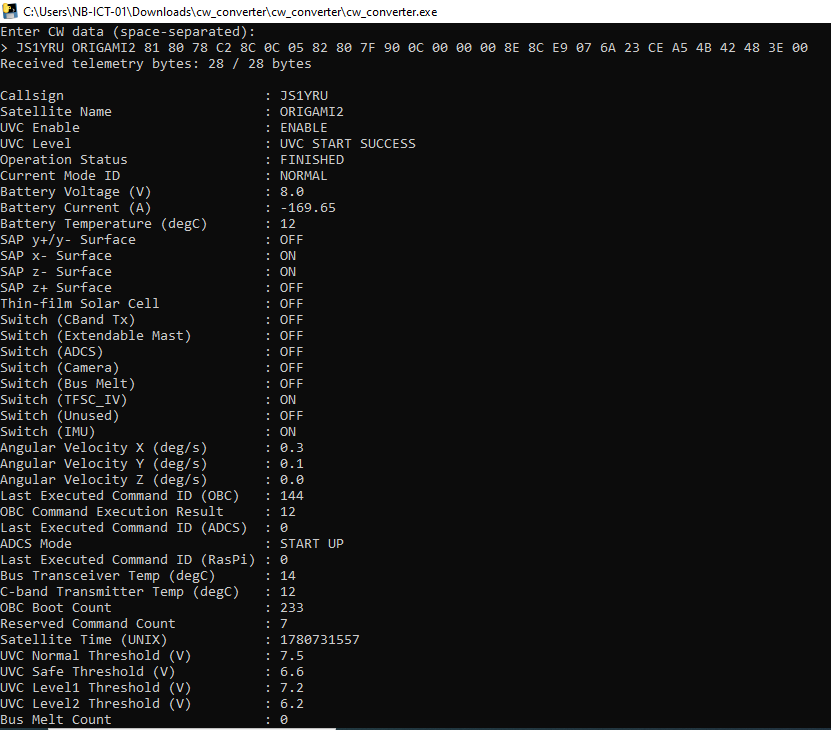Click the 'OBC Command Execution Result' label

tap(111, 512)
